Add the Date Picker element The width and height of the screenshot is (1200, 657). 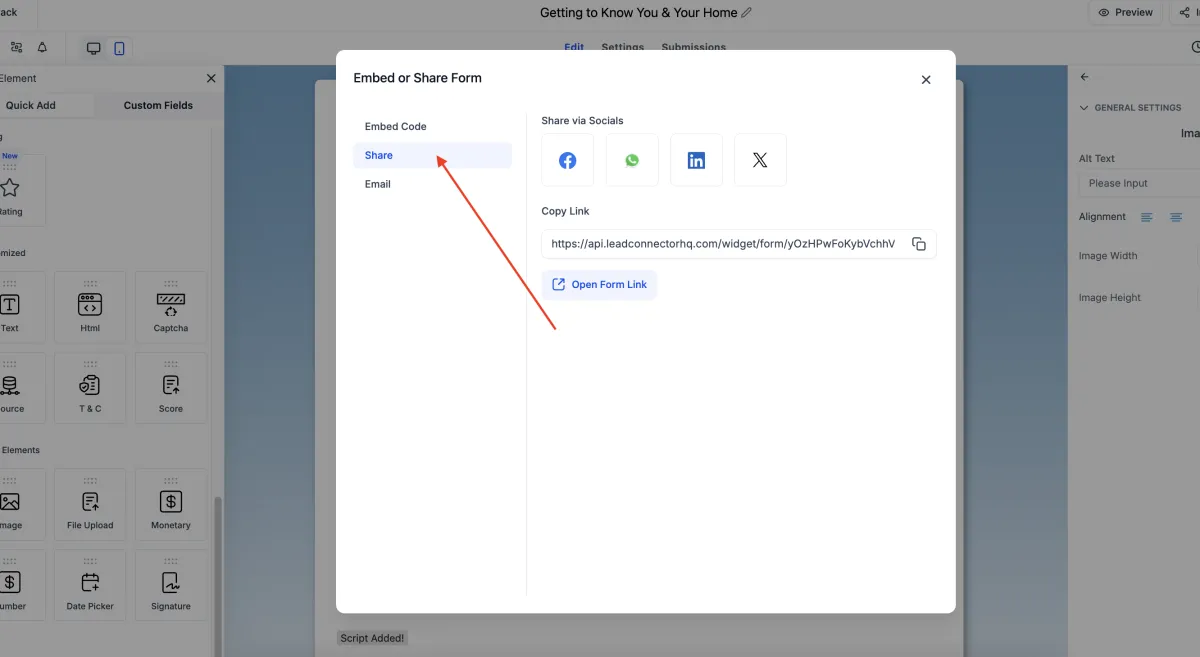[x=90, y=586]
